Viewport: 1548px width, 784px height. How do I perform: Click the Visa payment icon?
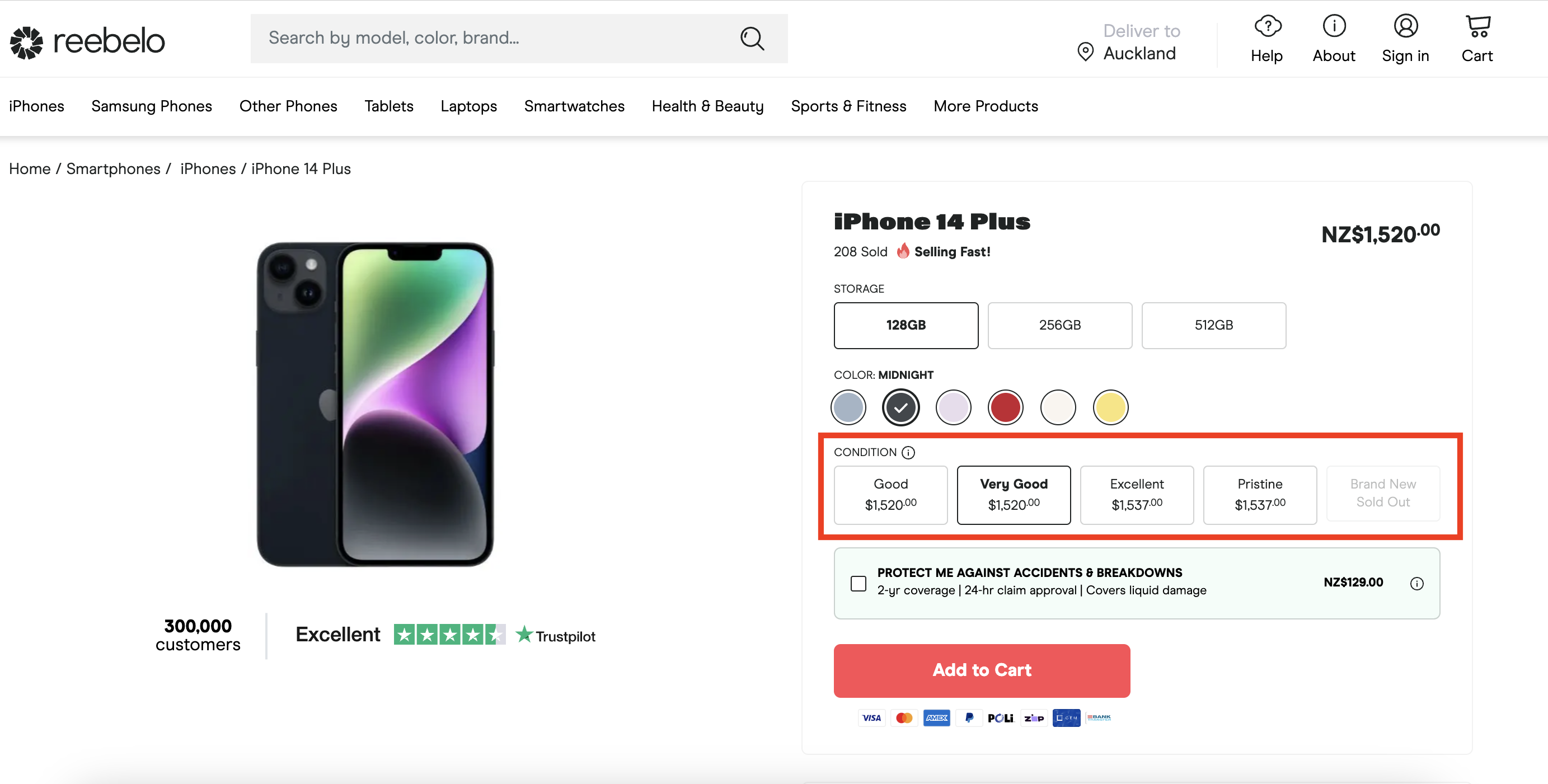(x=872, y=717)
